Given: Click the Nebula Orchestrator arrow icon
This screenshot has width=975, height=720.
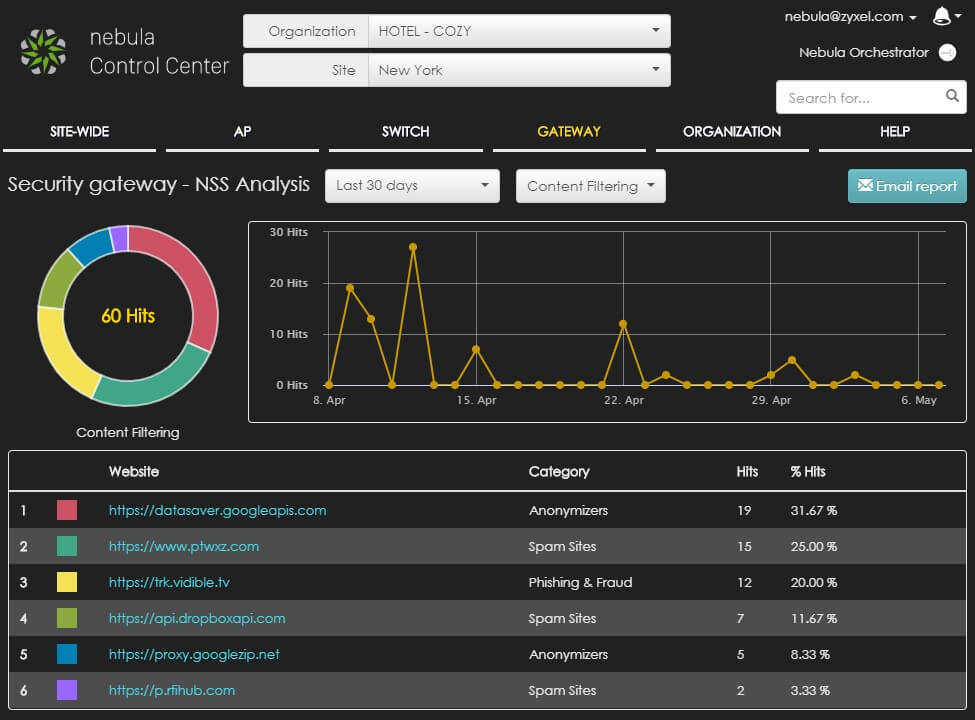Looking at the screenshot, I should coord(947,53).
